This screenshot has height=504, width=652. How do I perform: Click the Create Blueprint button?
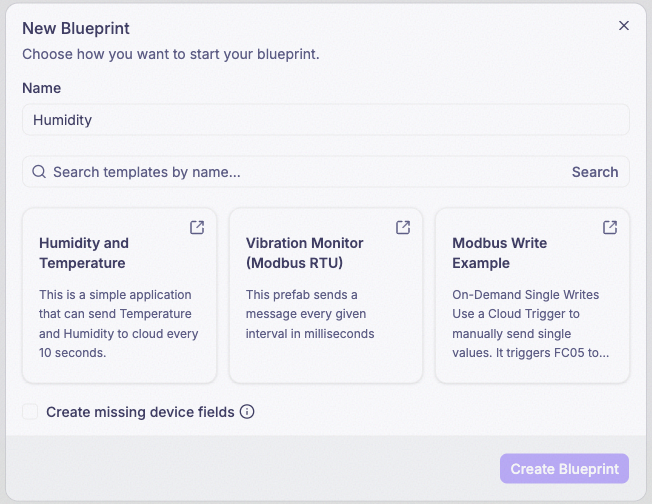coord(564,469)
